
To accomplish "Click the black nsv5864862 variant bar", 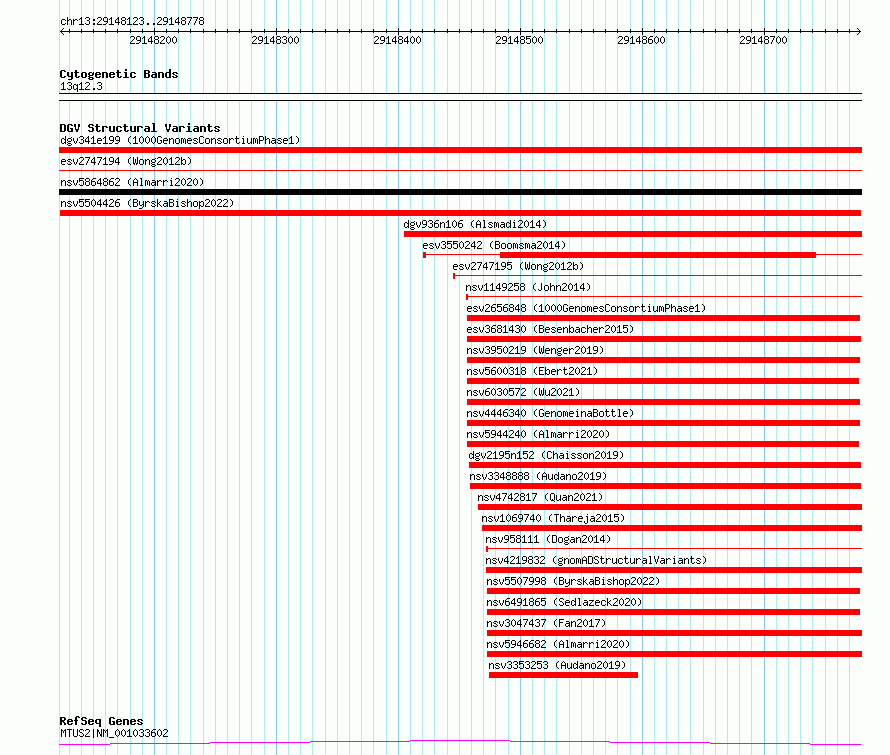I will tap(460, 192).
